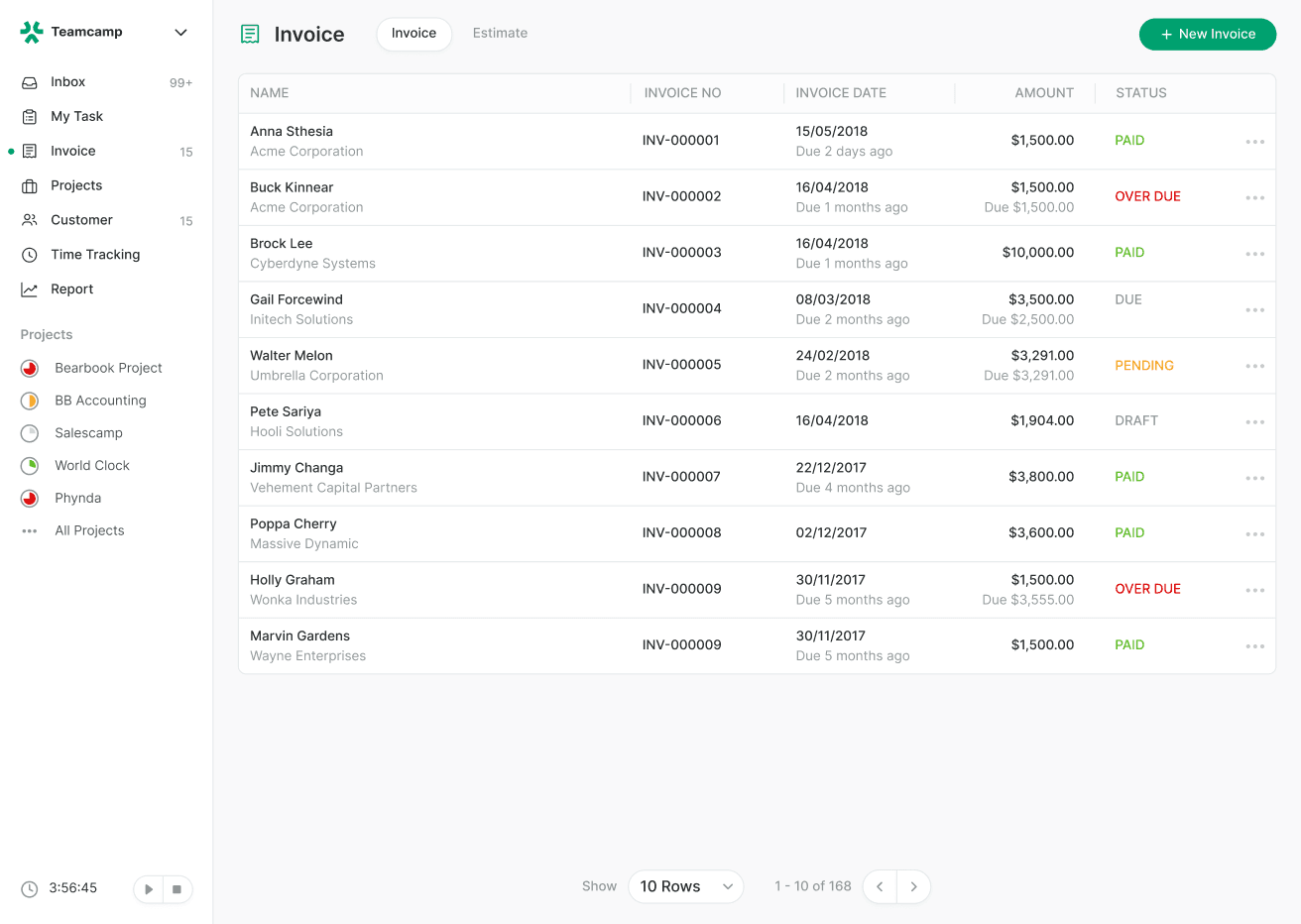This screenshot has width=1301, height=924.
Task: Select the My Task sidebar icon
Action: [x=32, y=116]
